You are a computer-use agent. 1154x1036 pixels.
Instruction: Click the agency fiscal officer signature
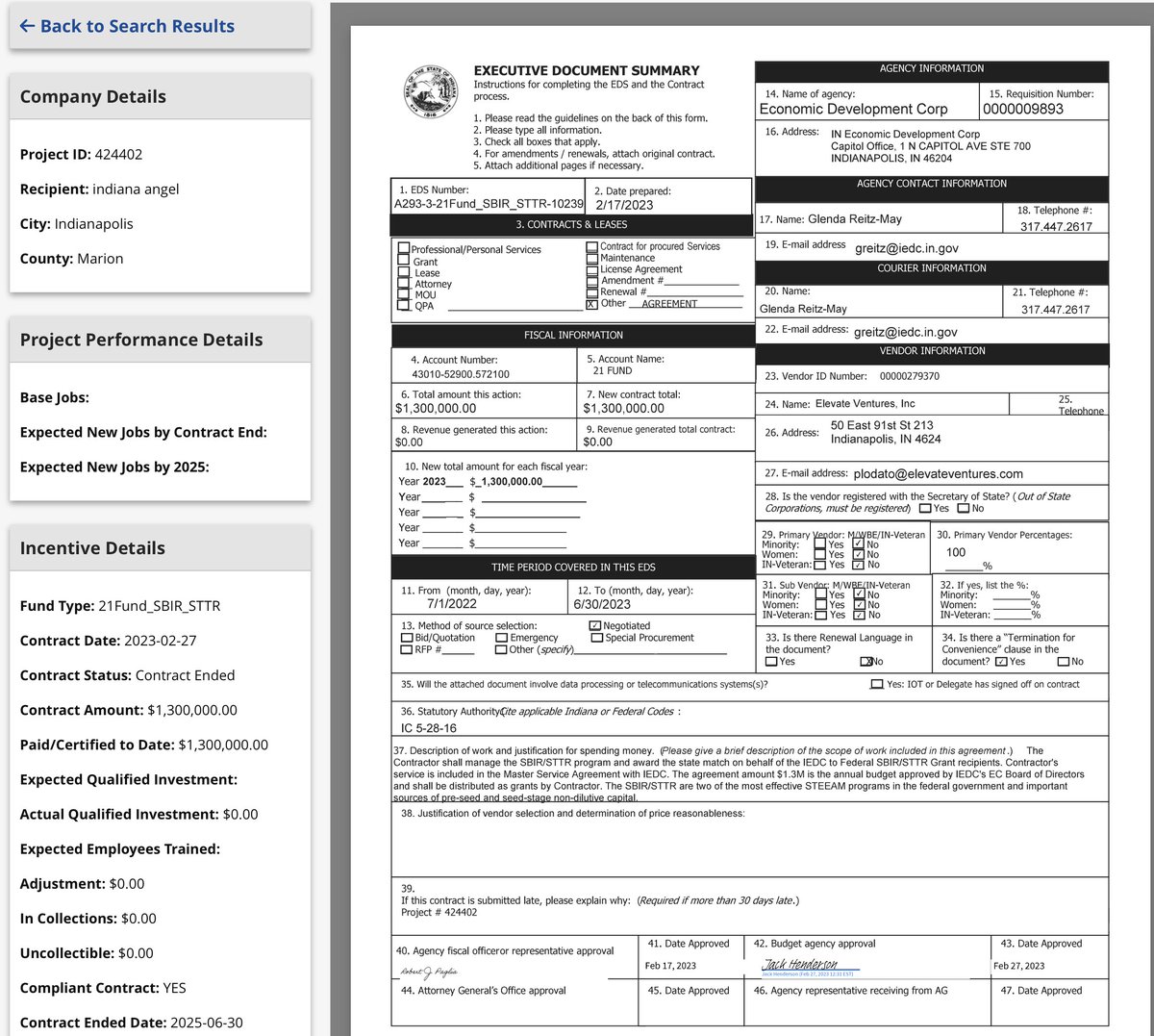tap(430, 972)
